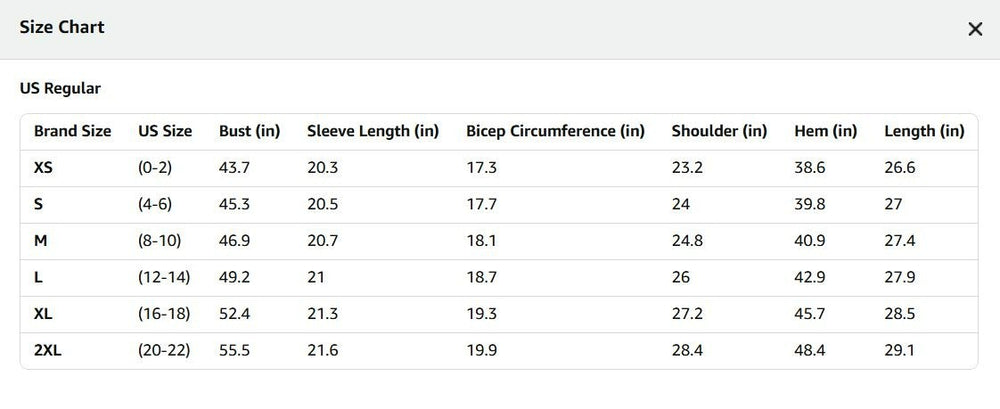1000x409 pixels.
Task: Click the US Size column header
Action: [x=165, y=131]
